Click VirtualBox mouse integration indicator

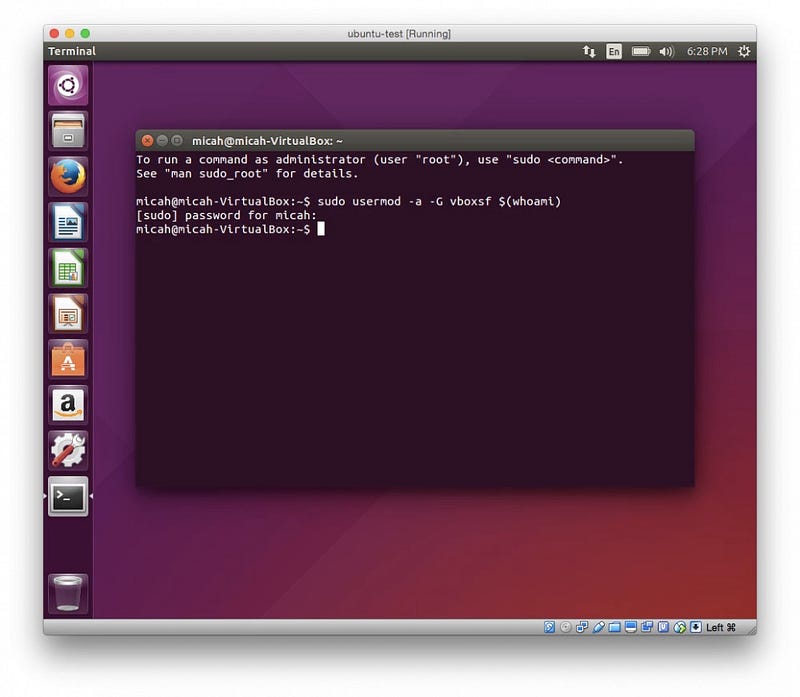pos(680,627)
